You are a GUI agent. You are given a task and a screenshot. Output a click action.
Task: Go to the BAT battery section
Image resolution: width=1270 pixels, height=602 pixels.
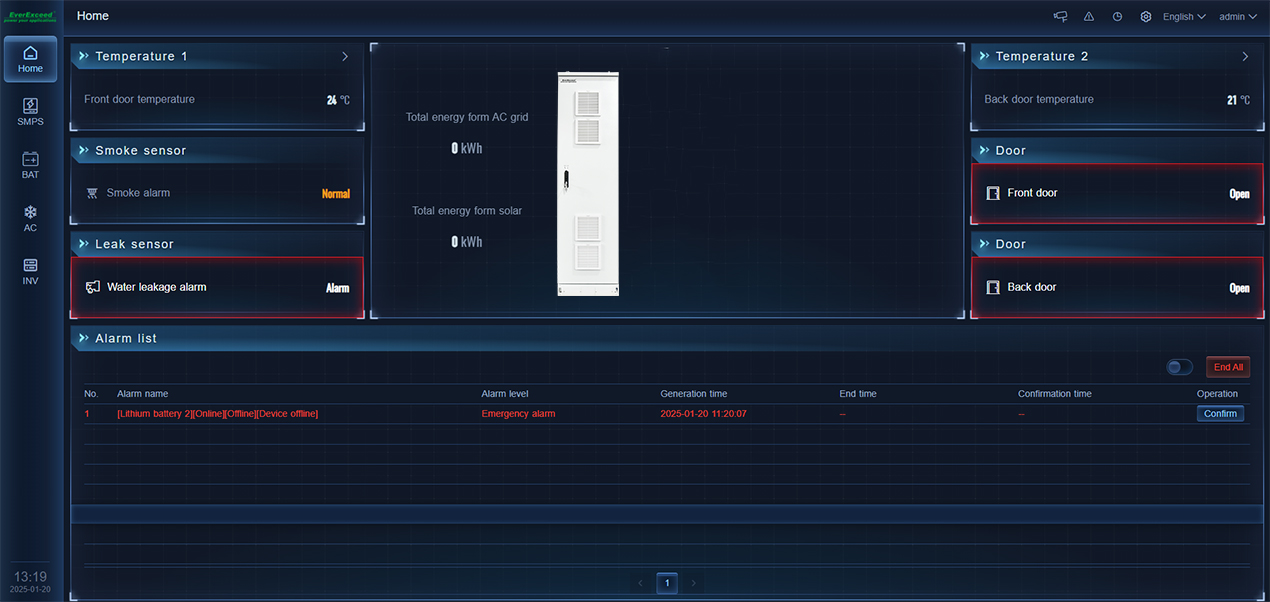click(x=30, y=165)
